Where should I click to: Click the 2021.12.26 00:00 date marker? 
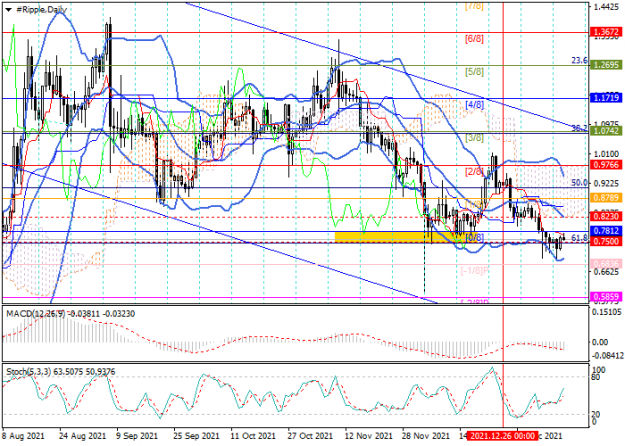click(502, 435)
